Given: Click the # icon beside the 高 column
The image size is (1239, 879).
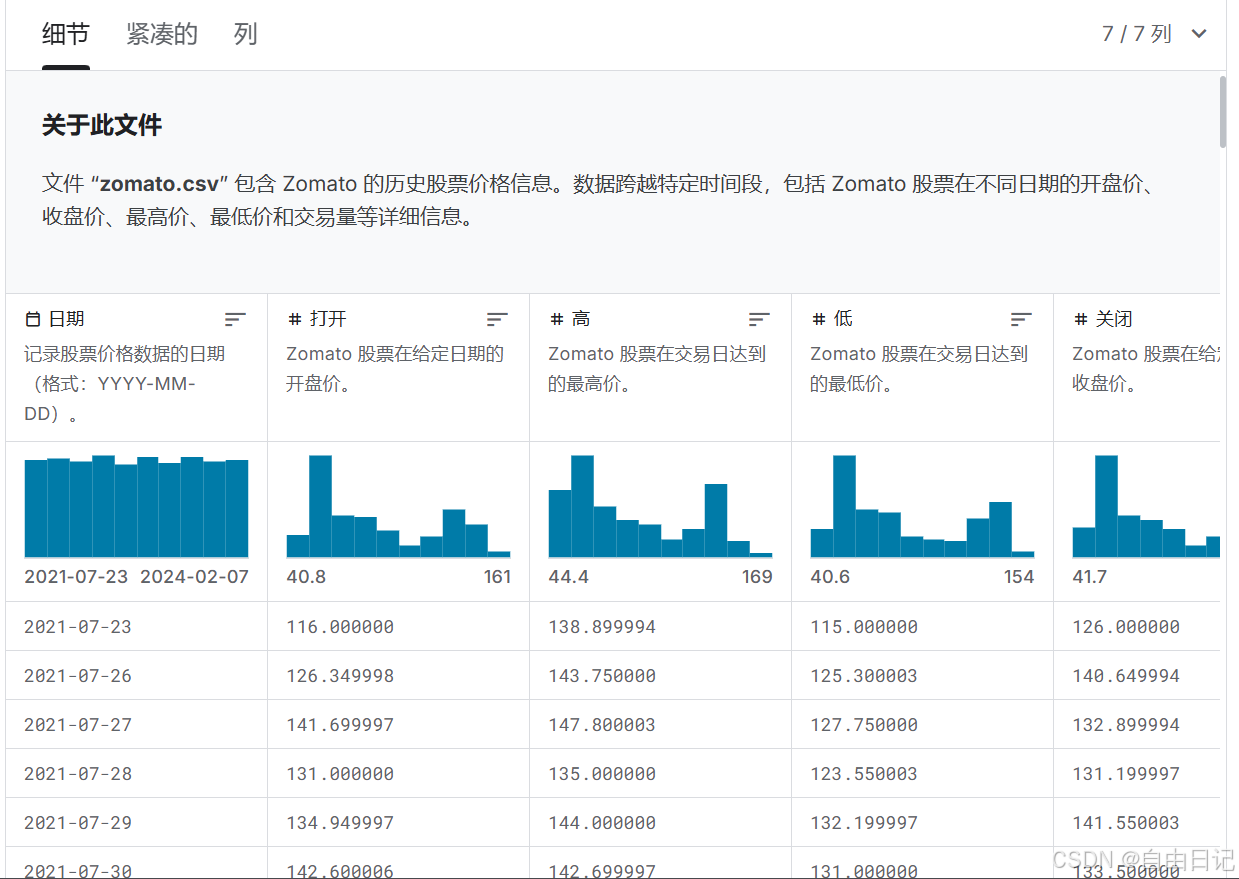Looking at the screenshot, I should 554,318.
